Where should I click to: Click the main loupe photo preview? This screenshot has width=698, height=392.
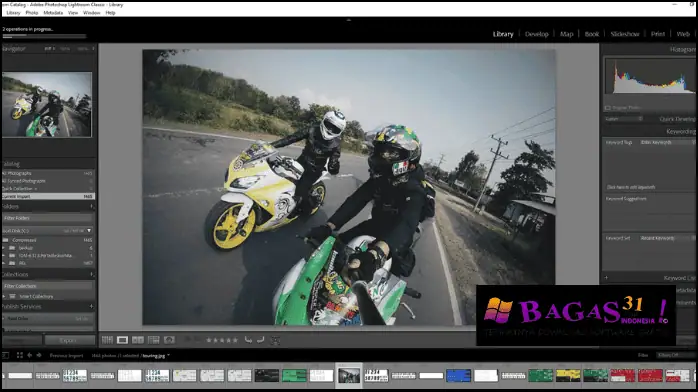pyautogui.click(x=349, y=187)
